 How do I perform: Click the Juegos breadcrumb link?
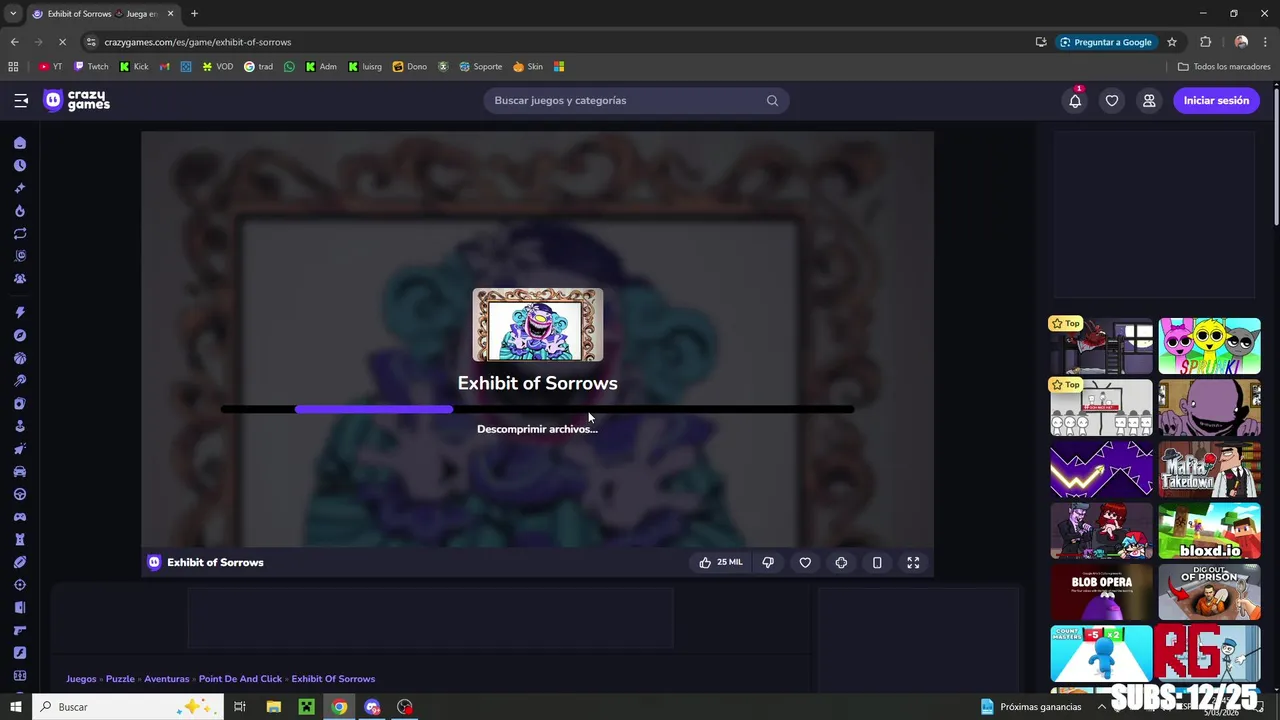(x=81, y=679)
